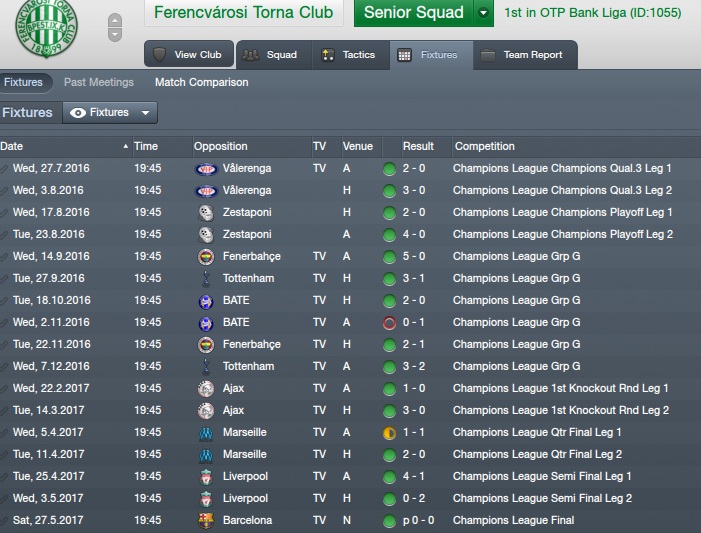Click the red loss indicator for the BATE match
Viewport: 701px width, 533px height.
click(x=389, y=323)
